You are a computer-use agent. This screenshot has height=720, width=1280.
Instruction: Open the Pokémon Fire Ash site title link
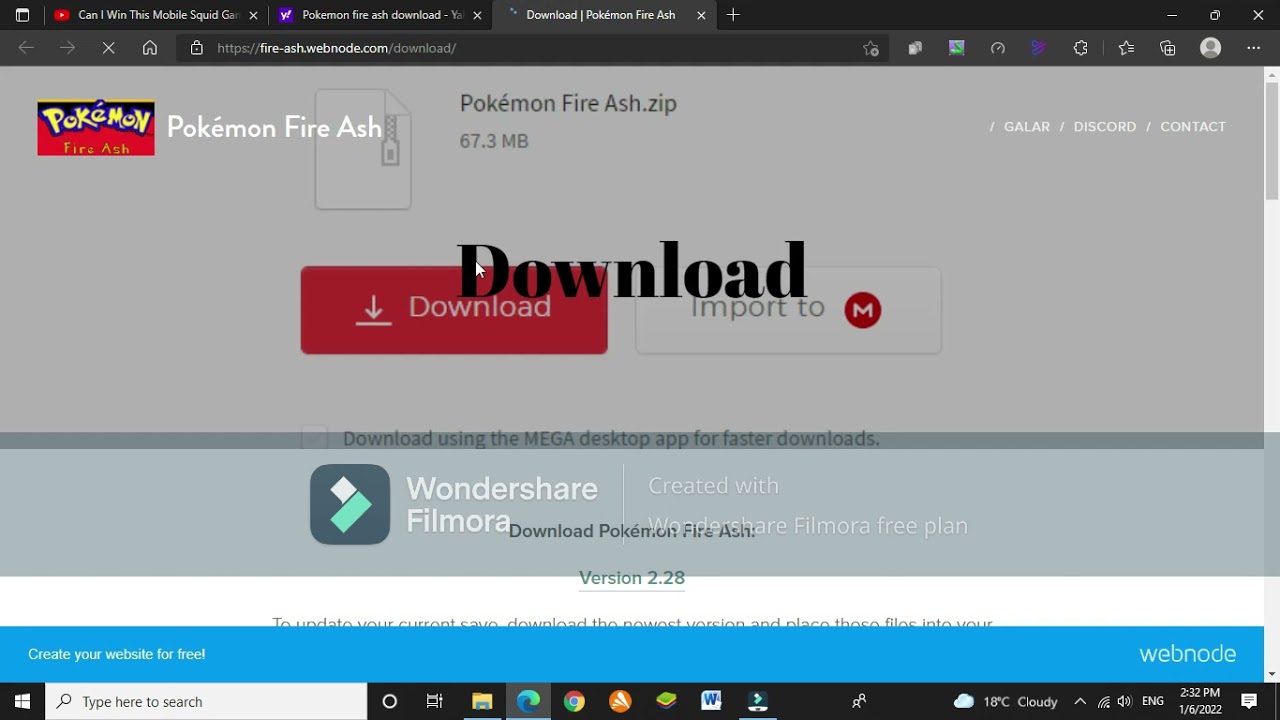[x=274, y=127]
